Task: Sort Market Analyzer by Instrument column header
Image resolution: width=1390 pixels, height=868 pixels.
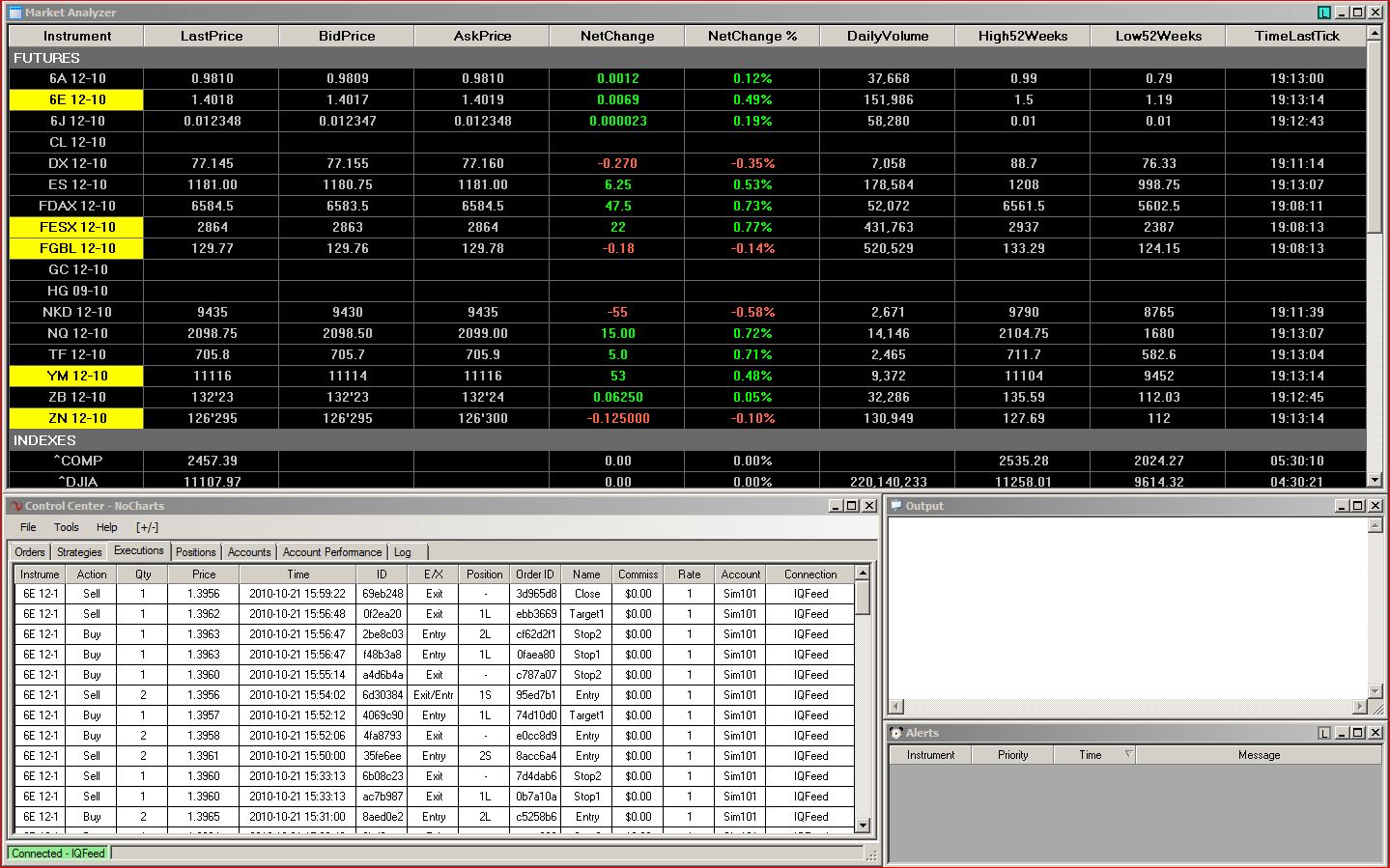Action: pos(76,36)
